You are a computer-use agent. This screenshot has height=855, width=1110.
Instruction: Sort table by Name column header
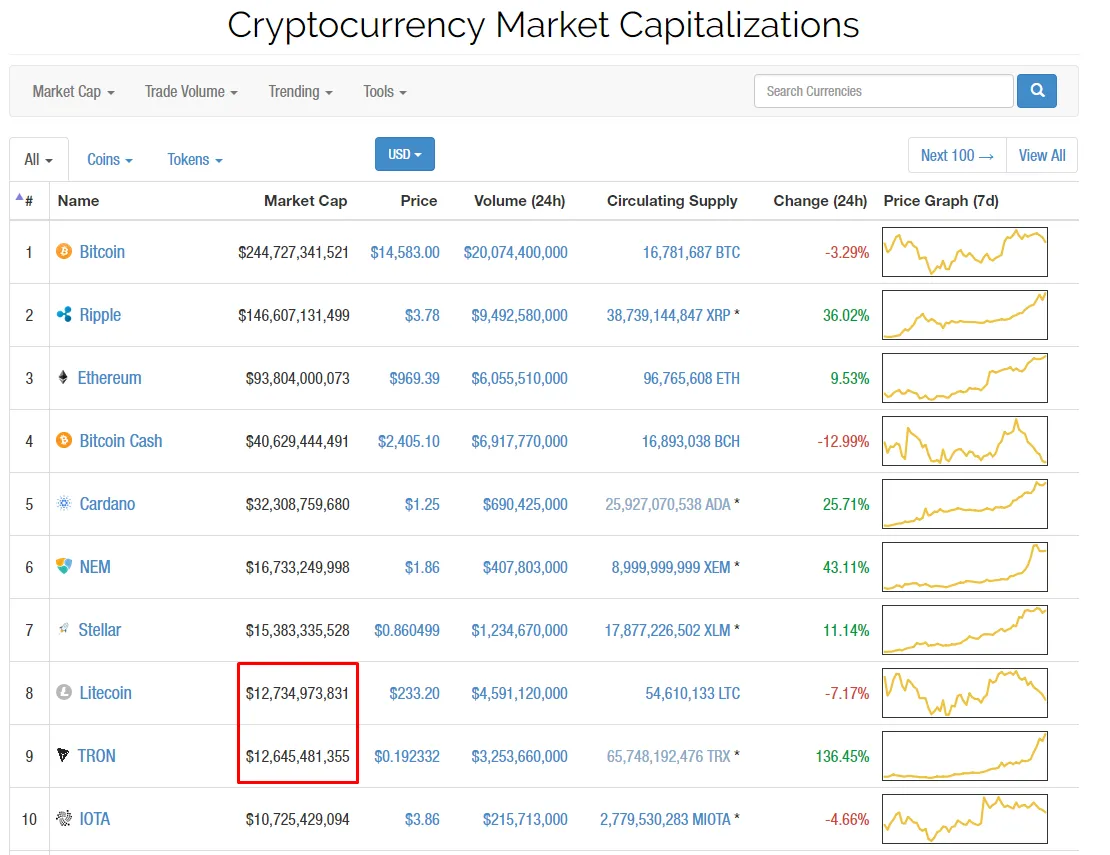[x=79, y=200]
